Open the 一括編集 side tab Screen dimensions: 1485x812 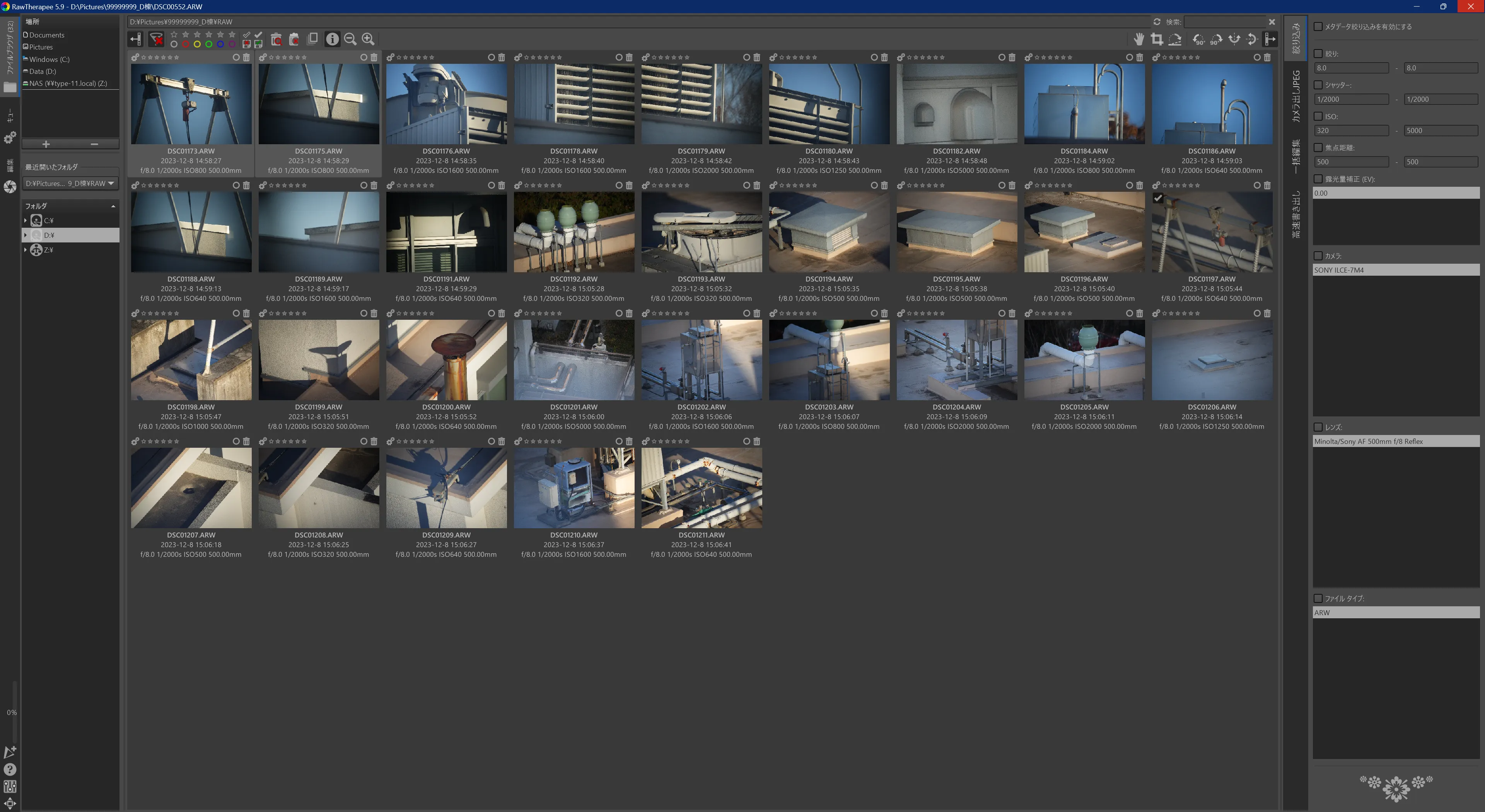[x=1296, y=155]
